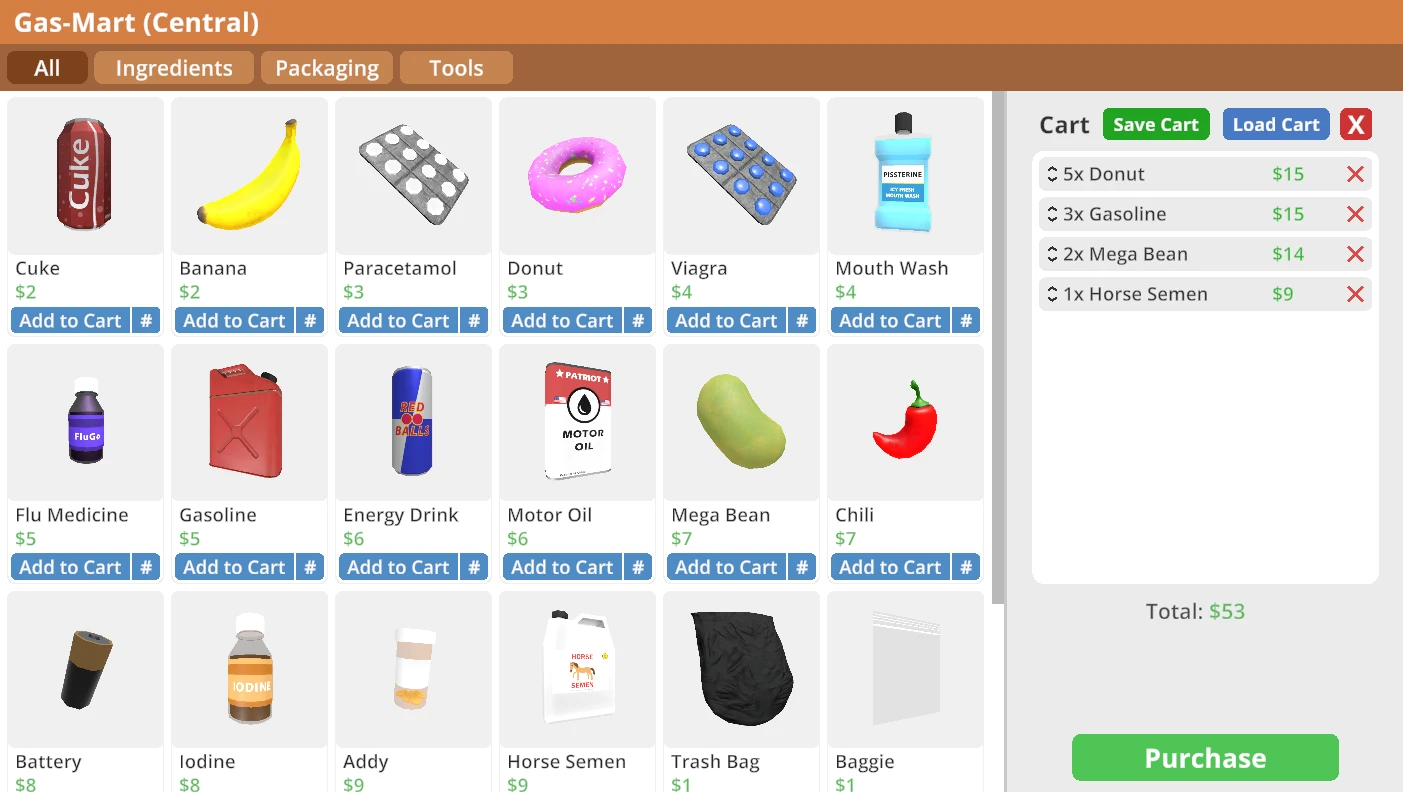Click the red Chili pepper image
Screen dimensions: 1403x796
(905, 420)
